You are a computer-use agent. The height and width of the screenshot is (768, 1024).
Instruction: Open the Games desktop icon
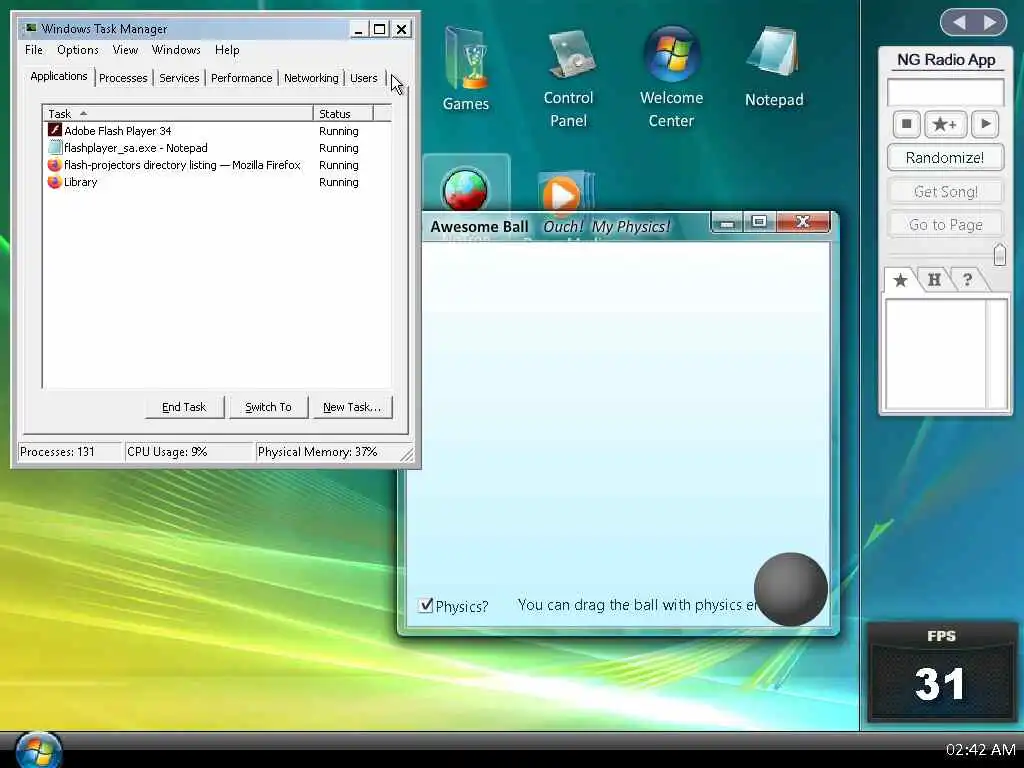click(466, 69)
